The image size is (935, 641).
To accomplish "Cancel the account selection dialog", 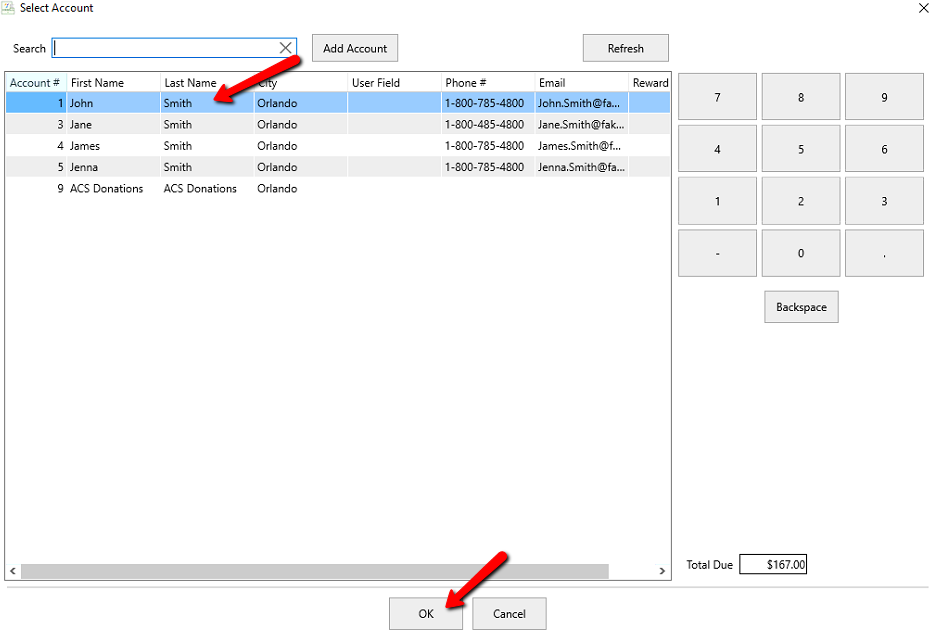I will [x=509, y=614].
